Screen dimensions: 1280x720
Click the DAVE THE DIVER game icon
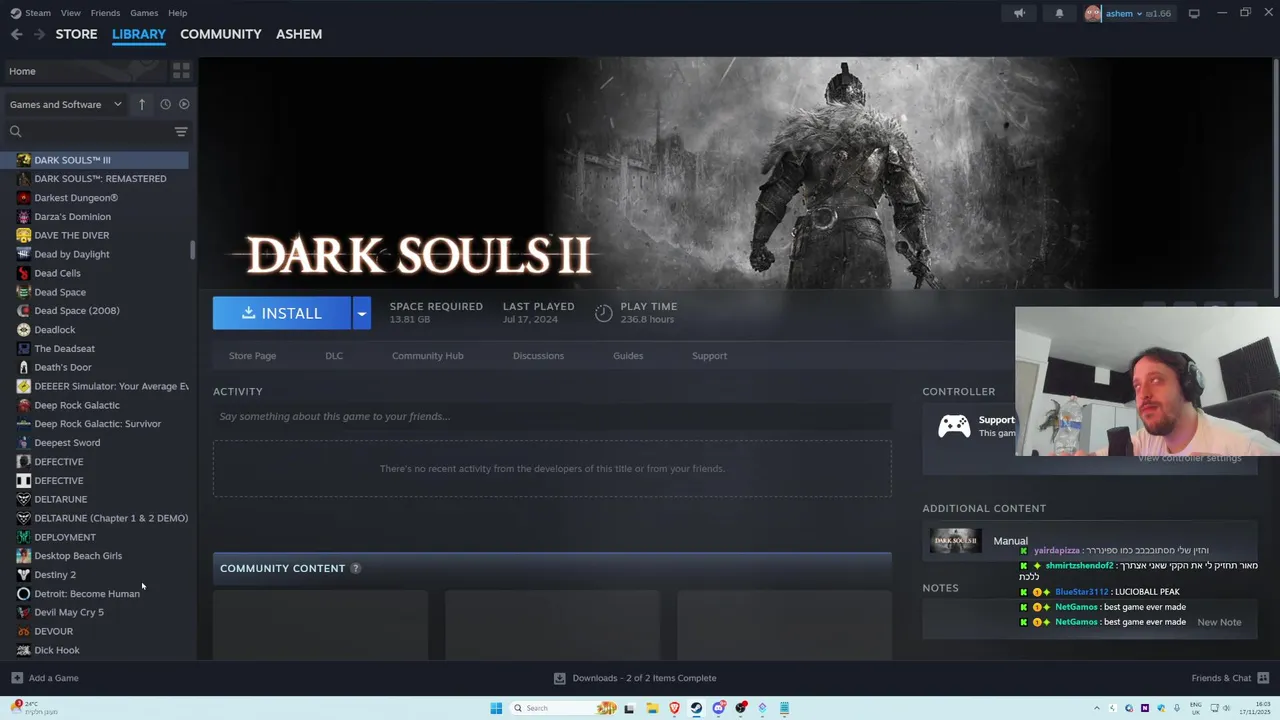(24, 235)
